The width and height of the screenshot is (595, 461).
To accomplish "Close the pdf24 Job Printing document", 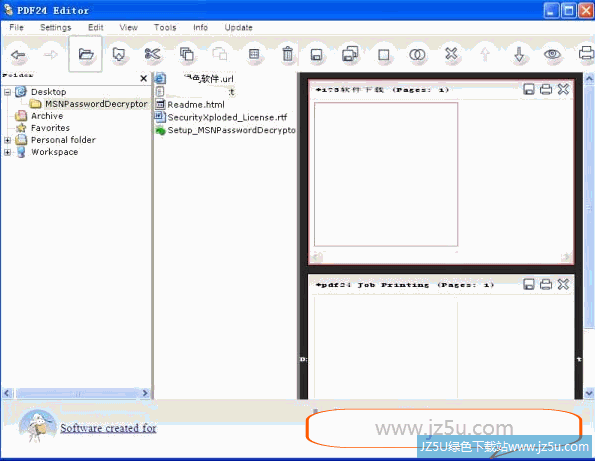I will coord(563,284).
